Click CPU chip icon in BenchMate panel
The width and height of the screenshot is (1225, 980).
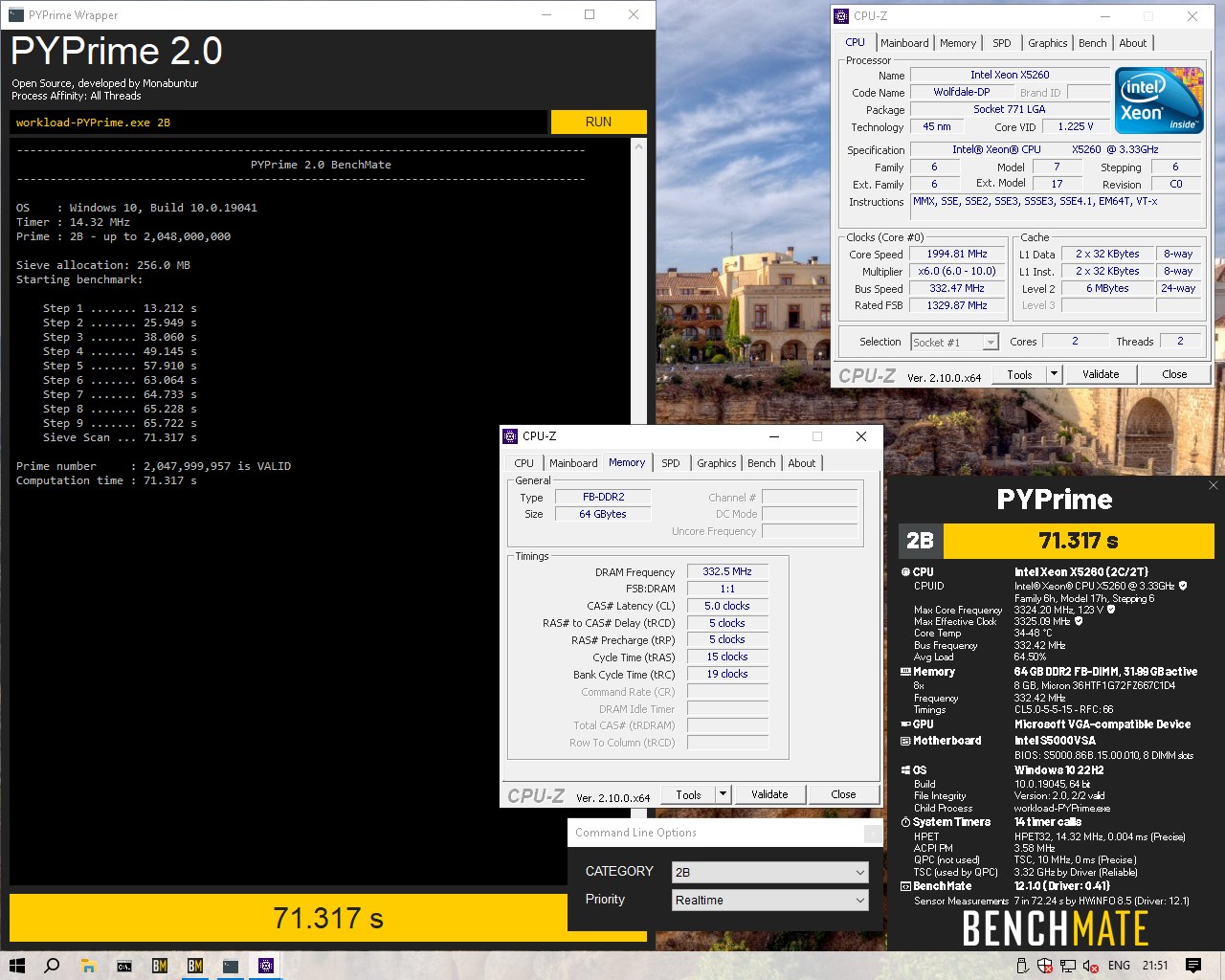click(x=905, y=572)
